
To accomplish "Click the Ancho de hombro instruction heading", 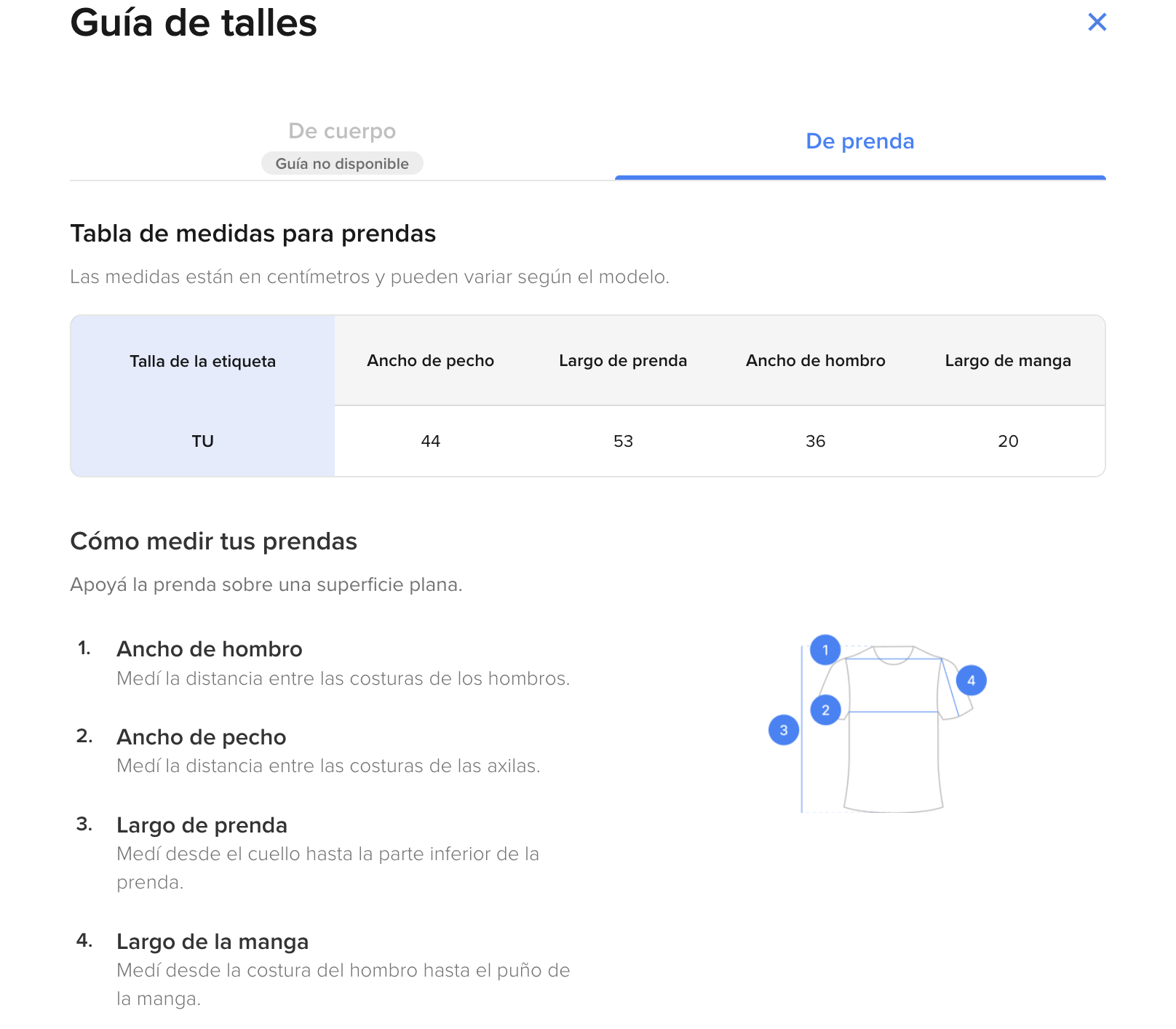I will tap(210, 649).
